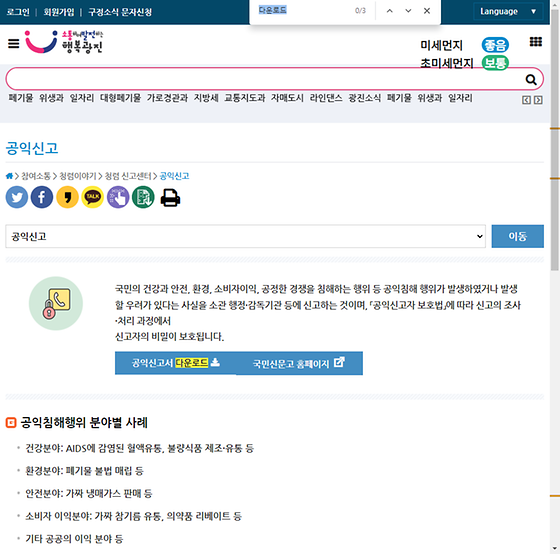Select the 교통지도과 keyword
Screen dimensions: 560x554
pos(245,98)
